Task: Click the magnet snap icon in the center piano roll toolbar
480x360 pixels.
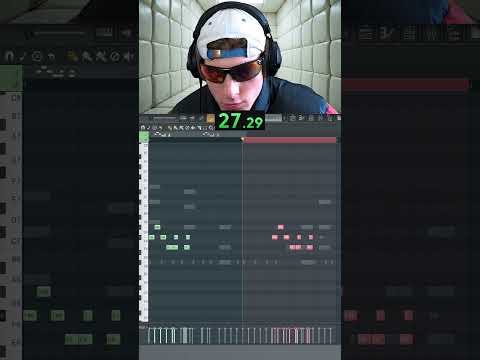Action: click(x=143, y=128)
